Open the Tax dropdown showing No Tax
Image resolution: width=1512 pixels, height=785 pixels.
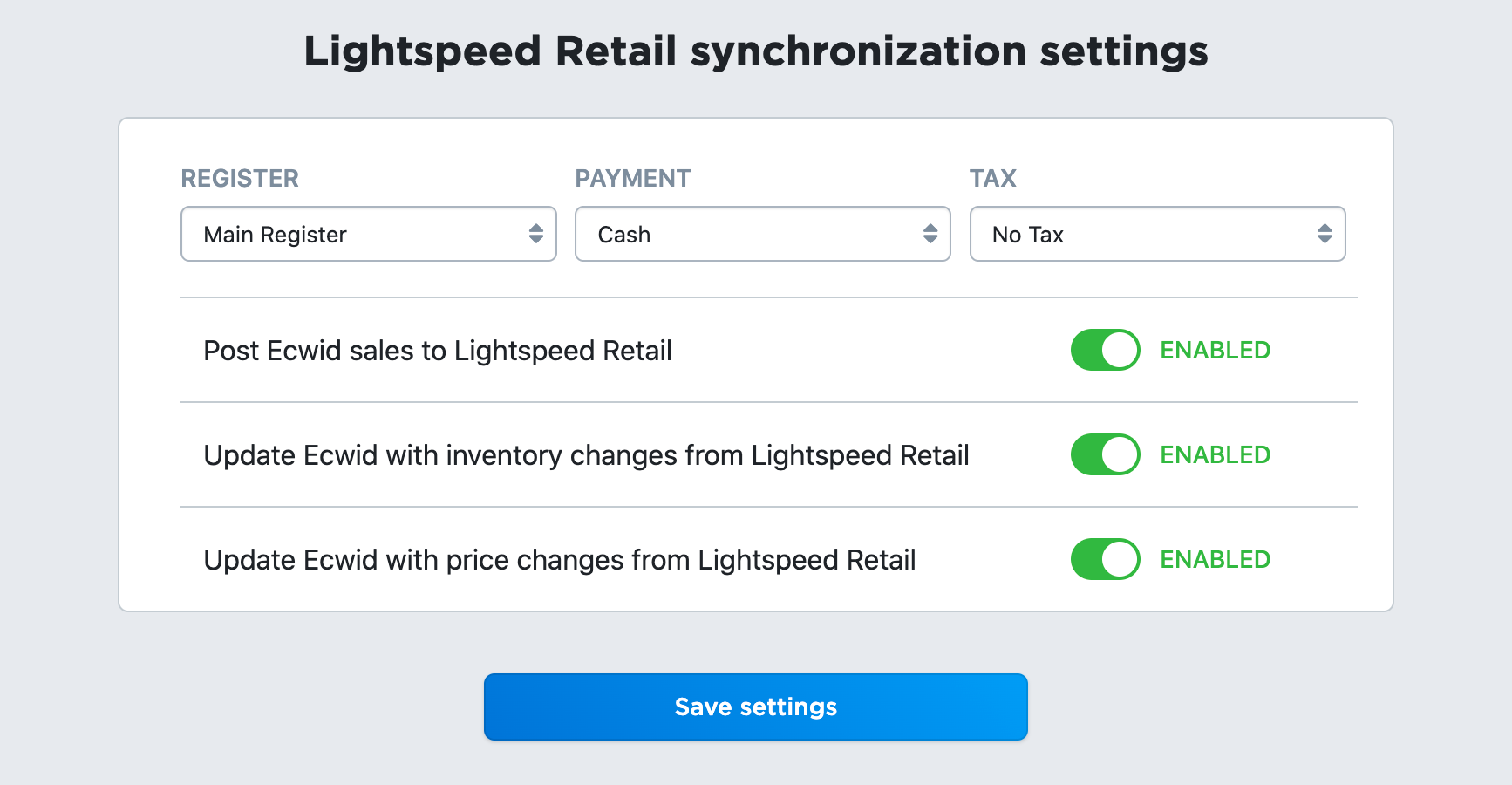point(1158,234)
